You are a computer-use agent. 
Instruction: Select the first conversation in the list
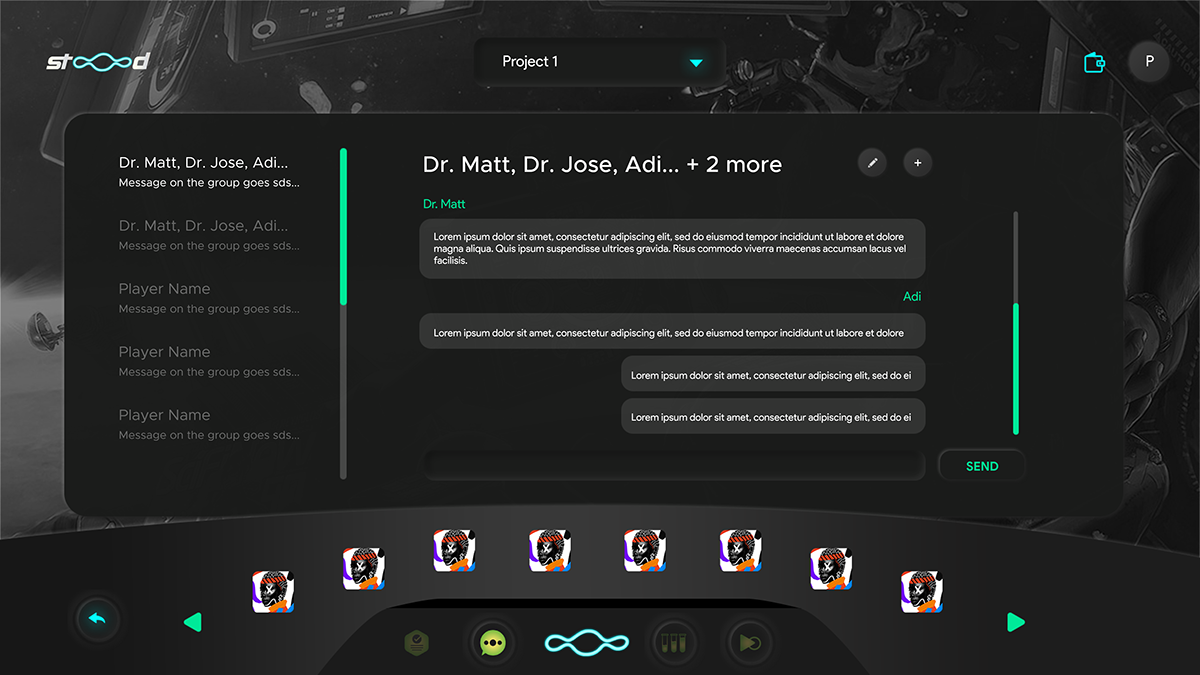point(208,171)
